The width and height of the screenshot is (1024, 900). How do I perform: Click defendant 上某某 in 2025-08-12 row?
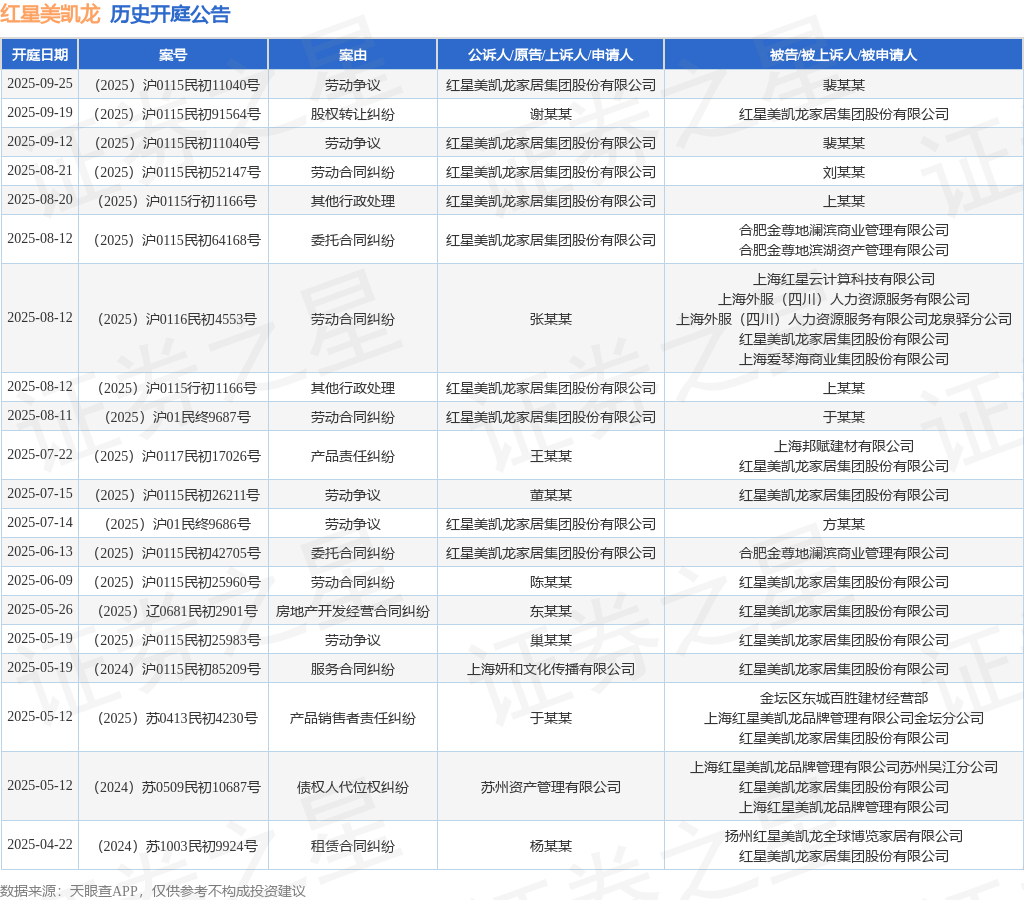click(843, 389)
